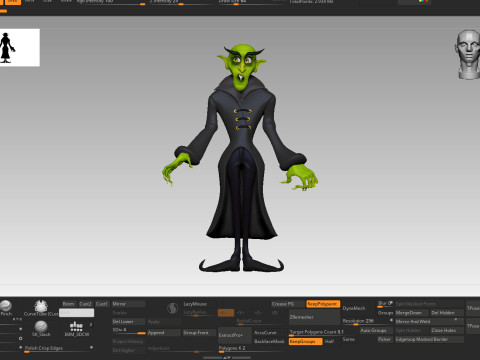Adjust the Z Intensity slider at the top

pyautogui.click(x=183, y=2)
